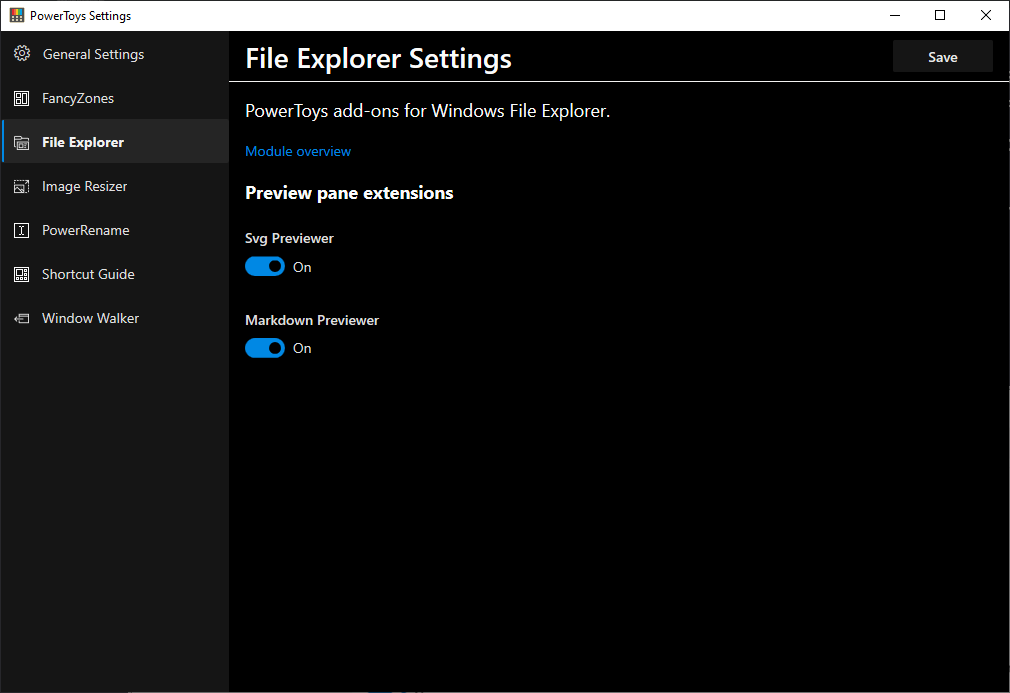
Task: Click the PowerRename icon in sidebar
Action: coord(22,230)
